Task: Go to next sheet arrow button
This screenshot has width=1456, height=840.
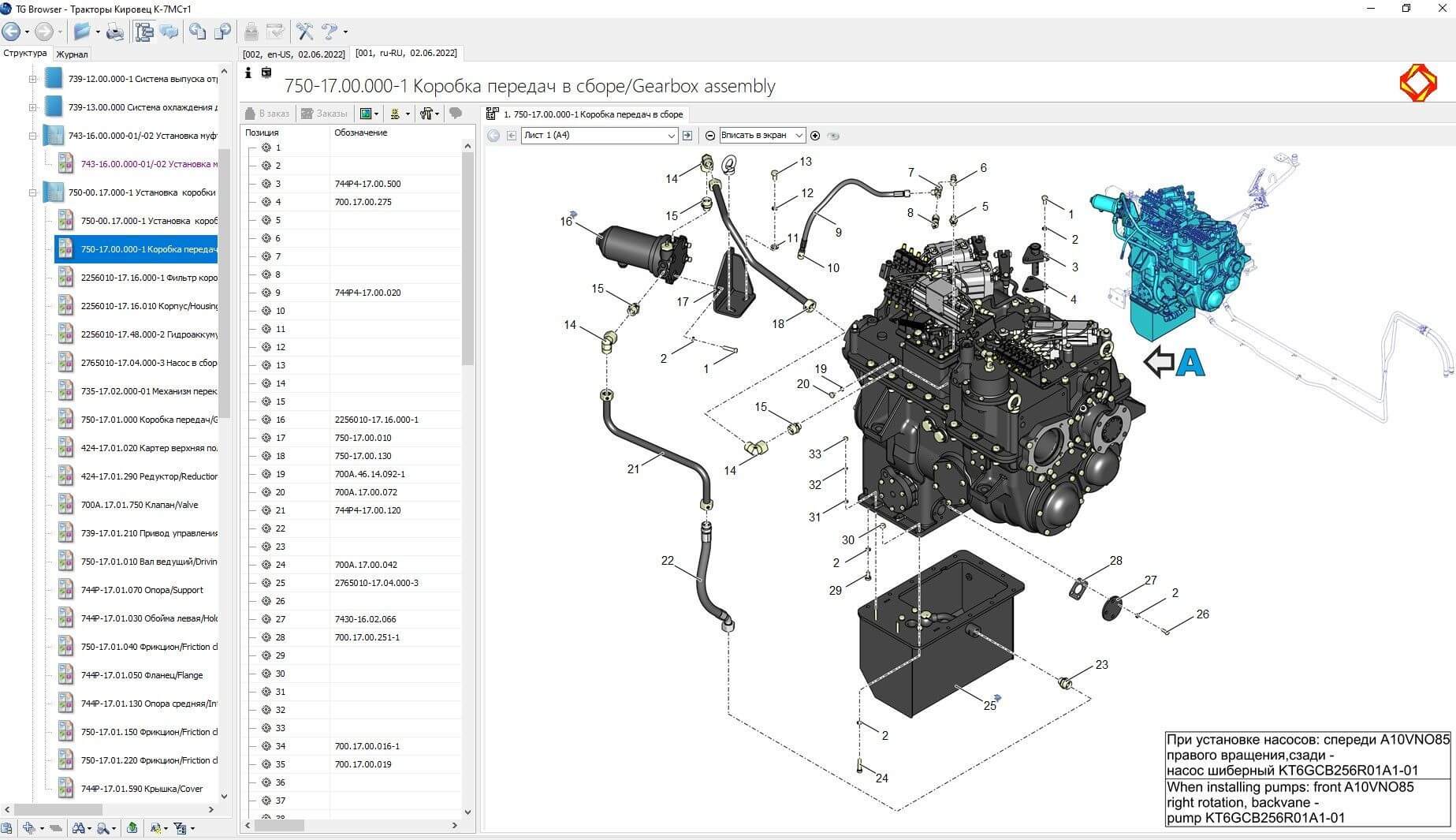Action: pos(687,136)
